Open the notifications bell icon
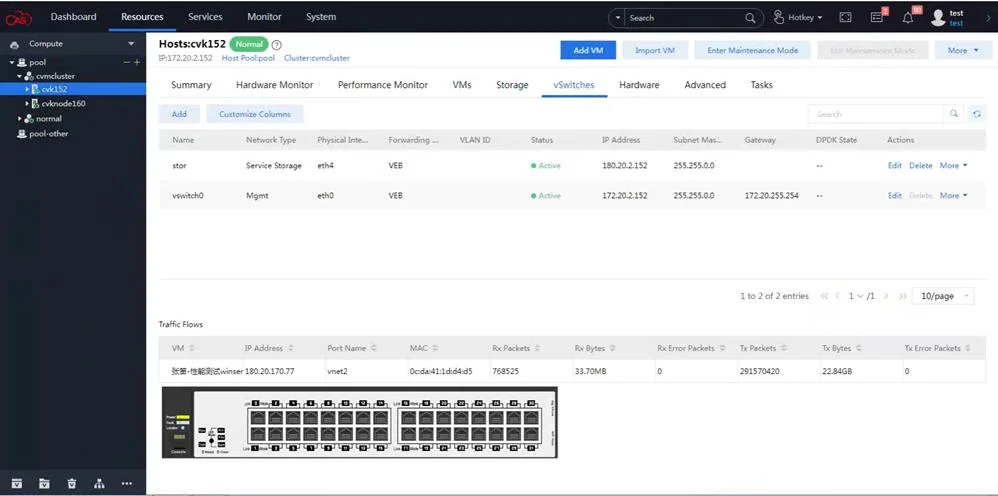Image resolution: width=998 pixels, height=496 pixels. (x=908, y=18)
